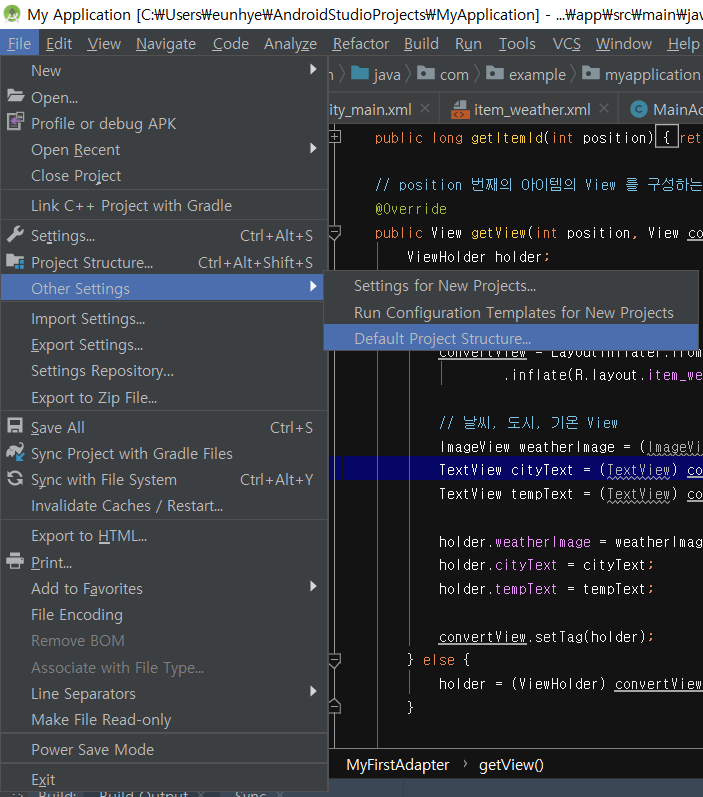Screen dimensions: 703x797
Task: Select Close Project menu entry
Action: [x=163, y=175]
